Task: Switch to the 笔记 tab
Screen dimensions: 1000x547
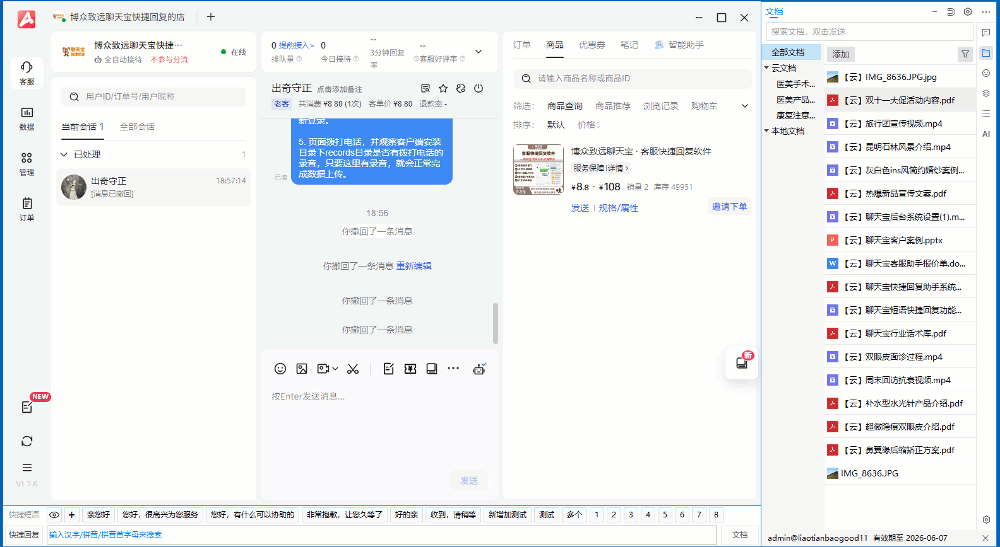Action: coord(629,45)
